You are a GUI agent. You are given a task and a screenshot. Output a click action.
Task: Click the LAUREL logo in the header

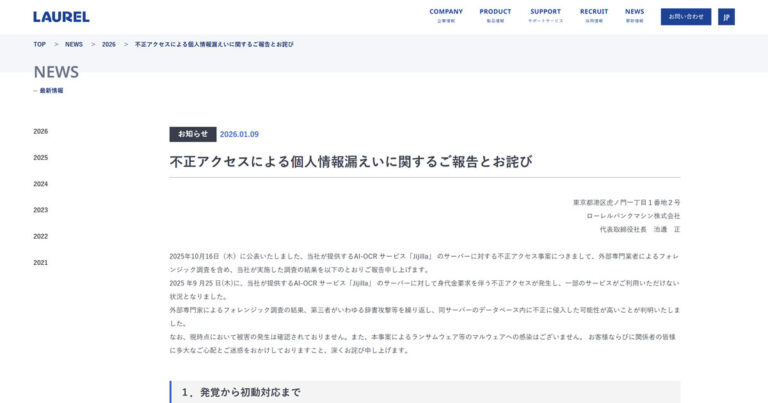click(x=61, y=17)
